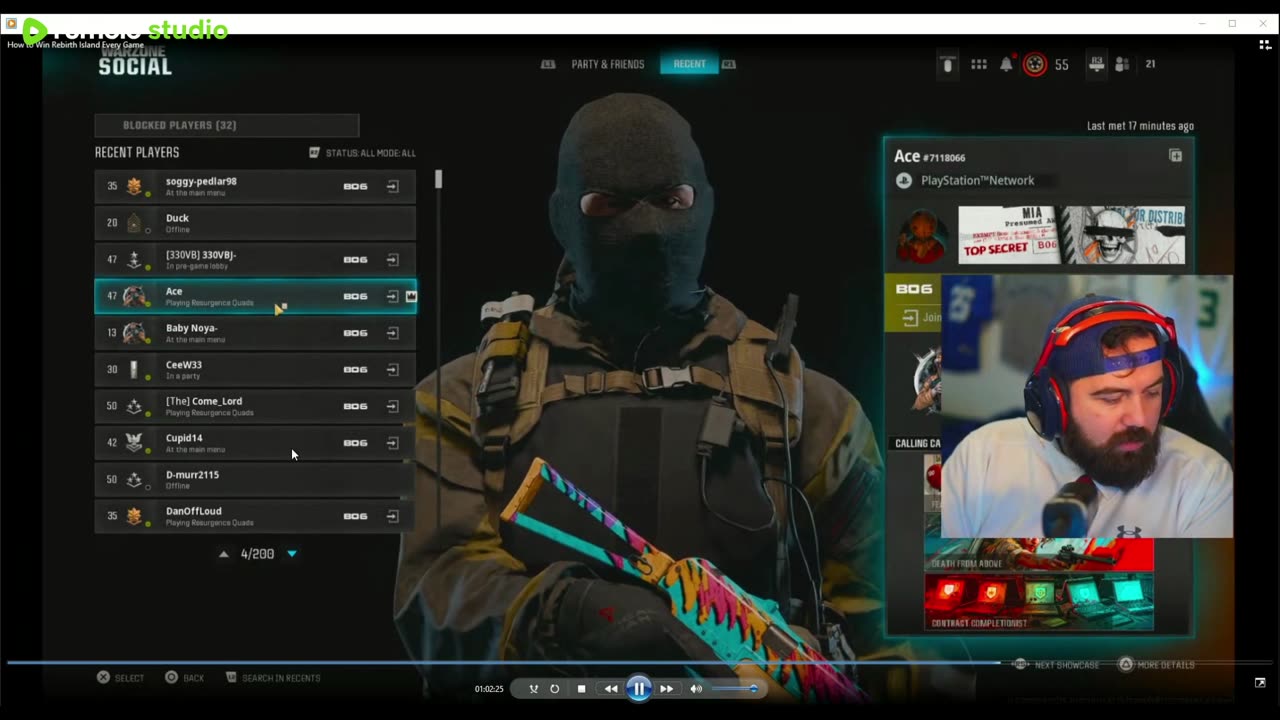
Task: Select the Duck player row
Action: click(255, 222)
